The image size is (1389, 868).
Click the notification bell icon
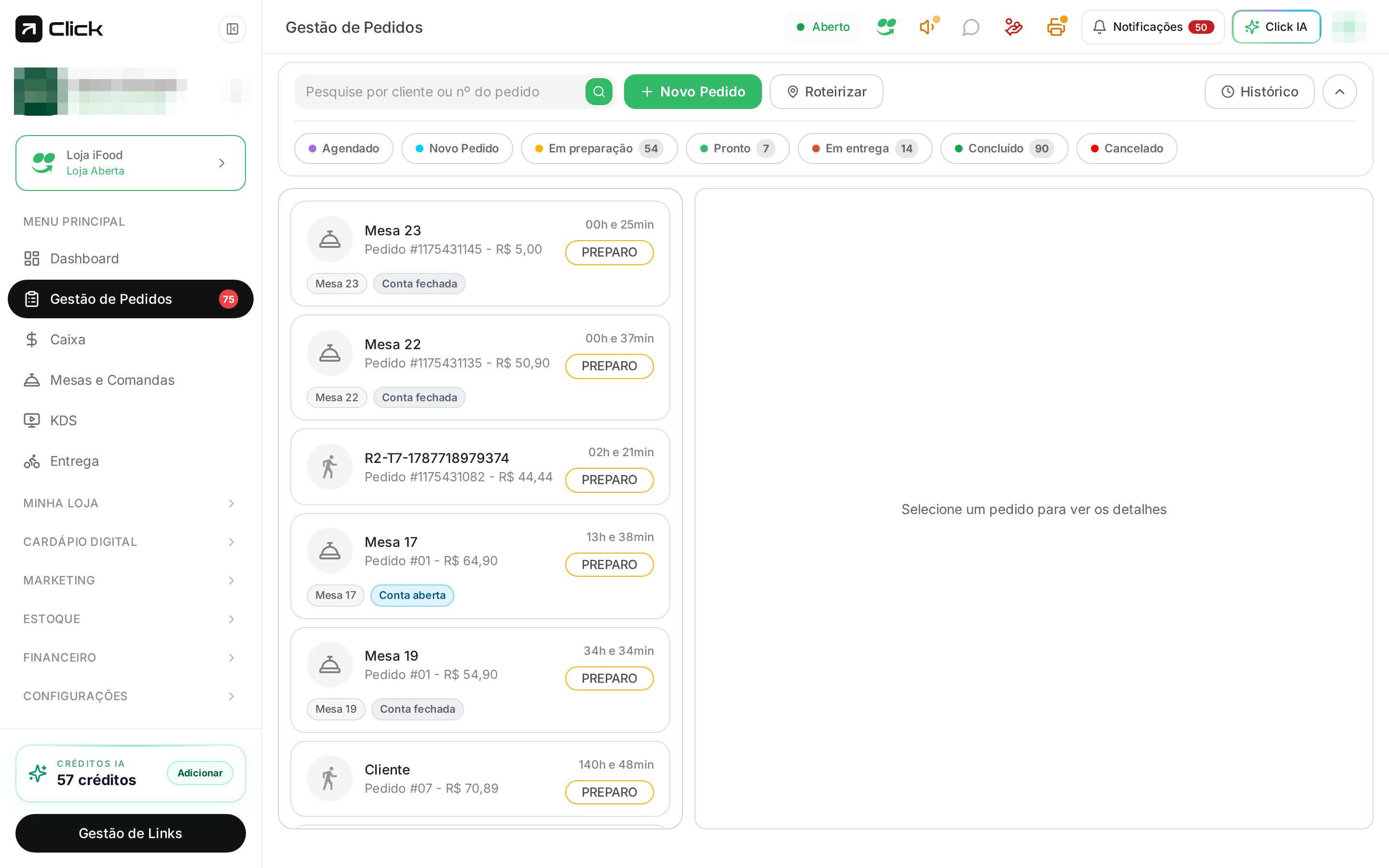tap(1099, 27)
